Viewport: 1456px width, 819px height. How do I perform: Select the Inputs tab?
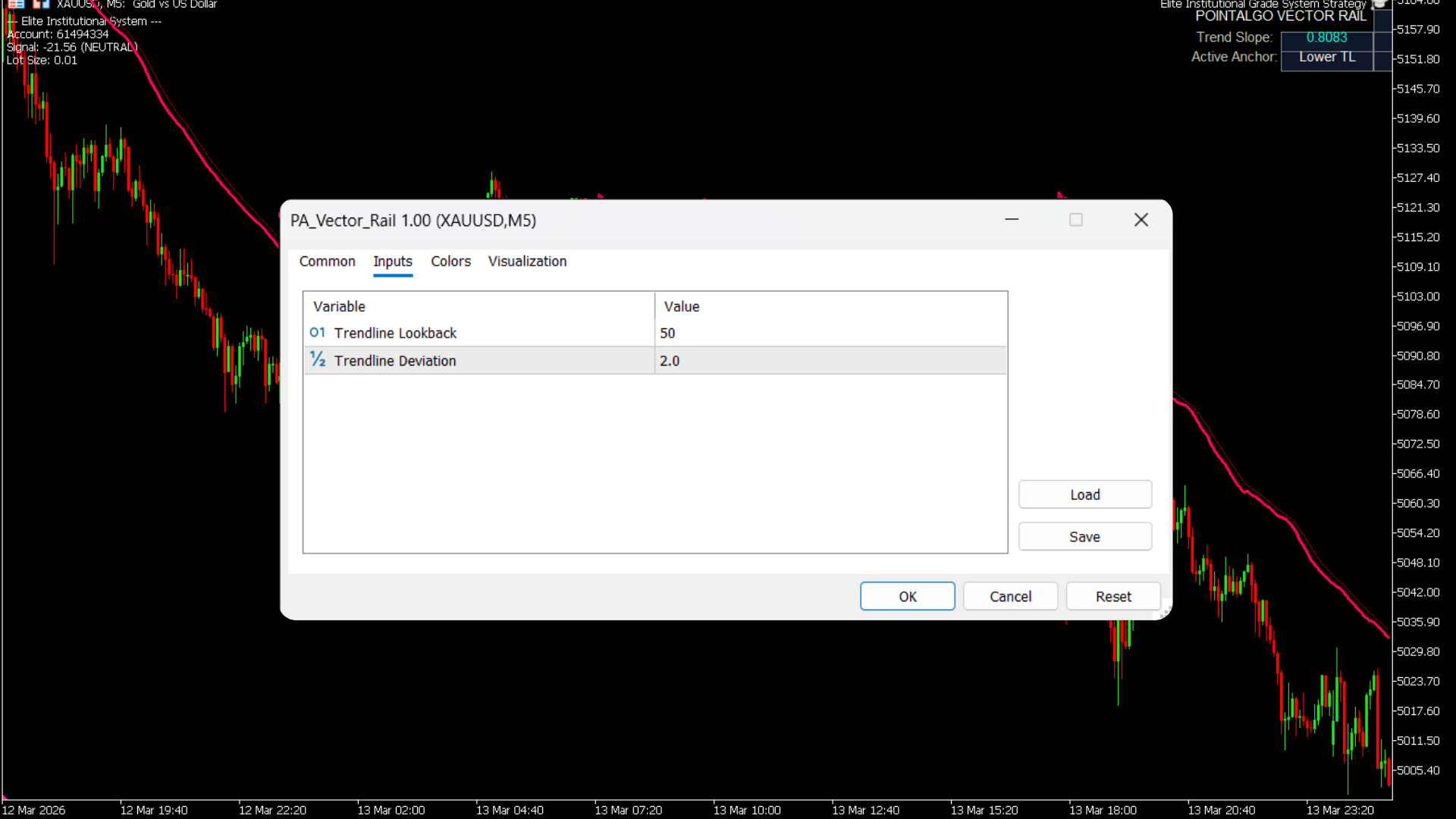pyautogui.click(x=392, y=262)
